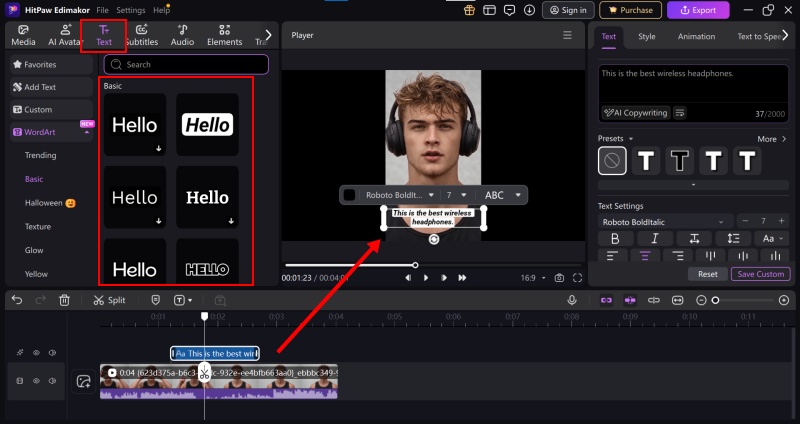800x424 pixels.
Task: Click the Export button
Action: pyautogui.click(x=698, y=10)
